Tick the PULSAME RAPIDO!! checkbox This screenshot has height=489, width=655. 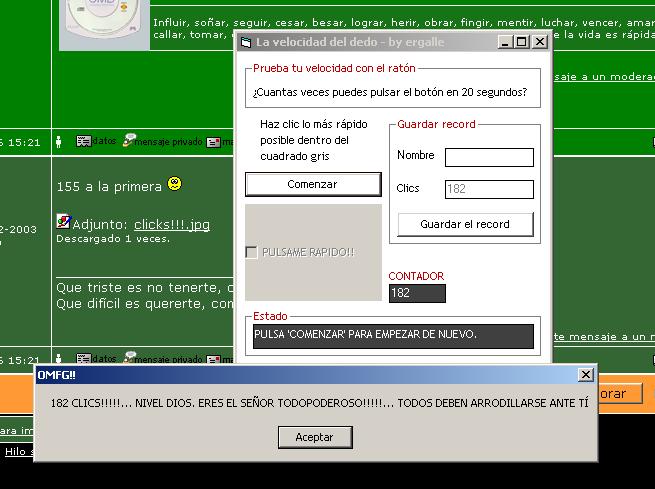(x=251, y=252)
